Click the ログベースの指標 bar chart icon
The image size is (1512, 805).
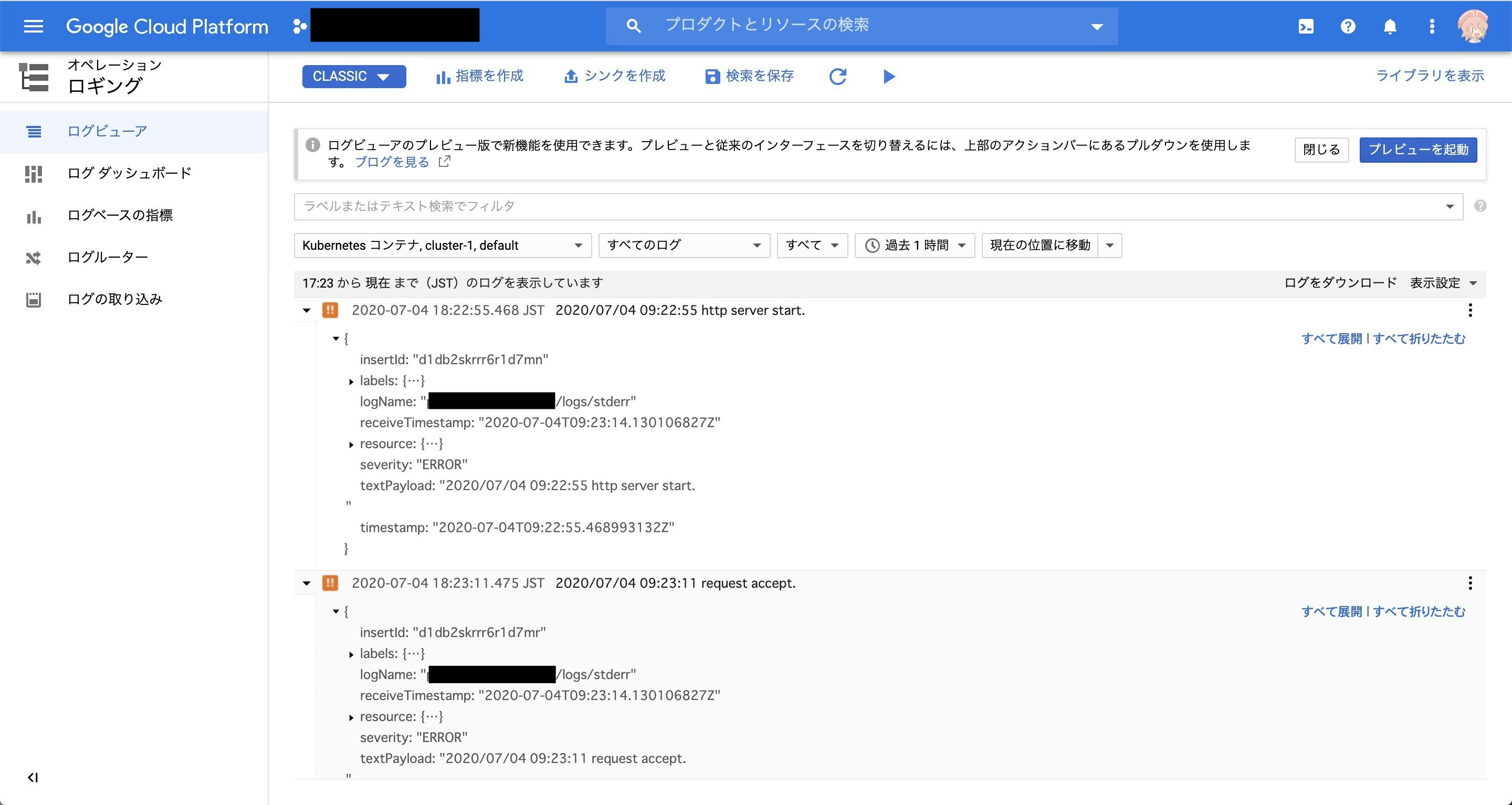pos(34,217)
